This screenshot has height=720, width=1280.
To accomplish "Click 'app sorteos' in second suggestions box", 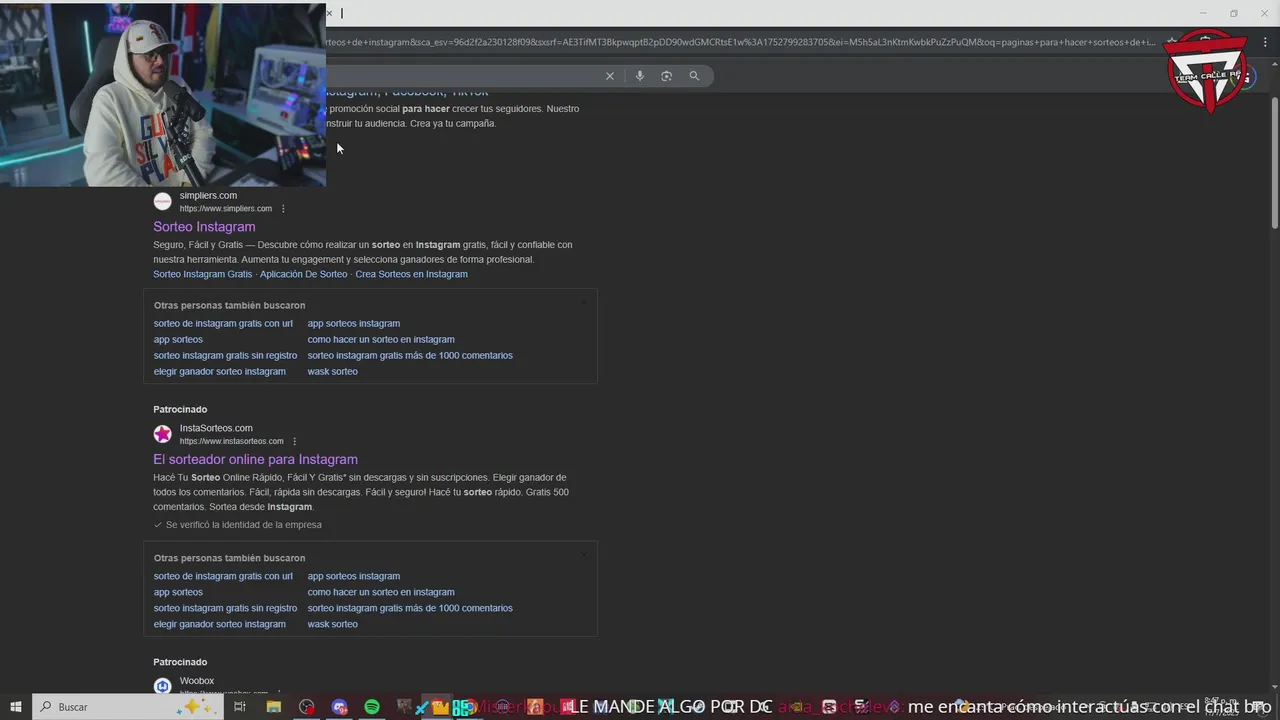I will pyautogui.click(x=178, y=592).
